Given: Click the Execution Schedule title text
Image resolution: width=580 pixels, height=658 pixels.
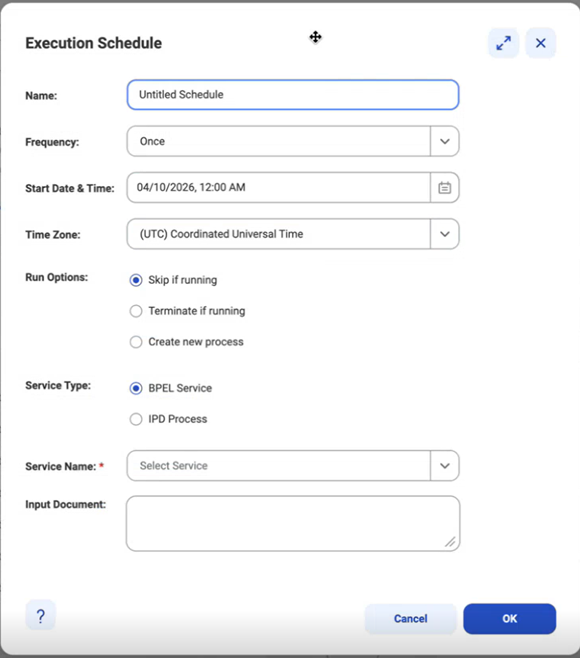Looking at the screenshot, I should point(94,43).
